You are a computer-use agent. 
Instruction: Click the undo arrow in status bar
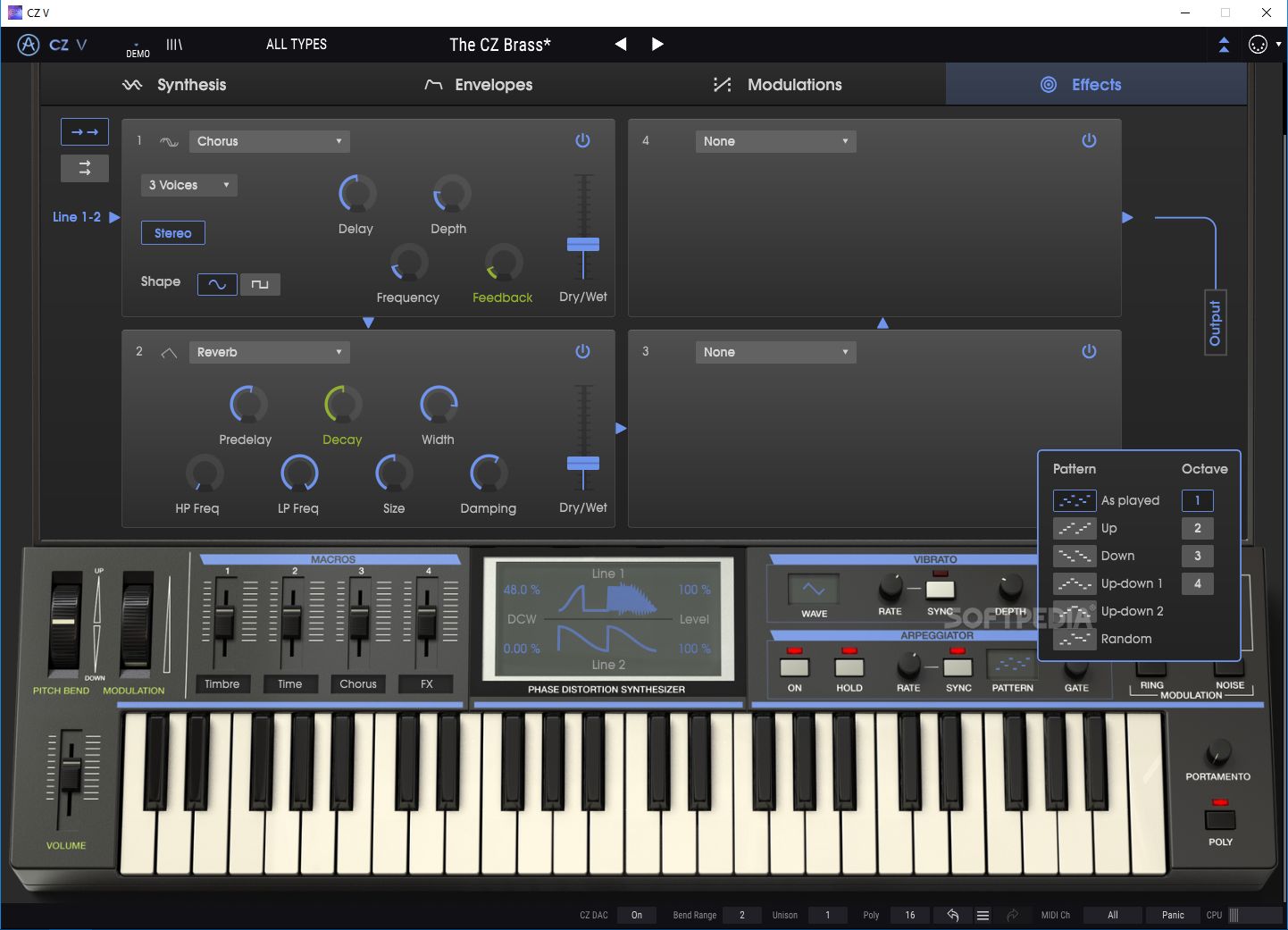(953, 915)
